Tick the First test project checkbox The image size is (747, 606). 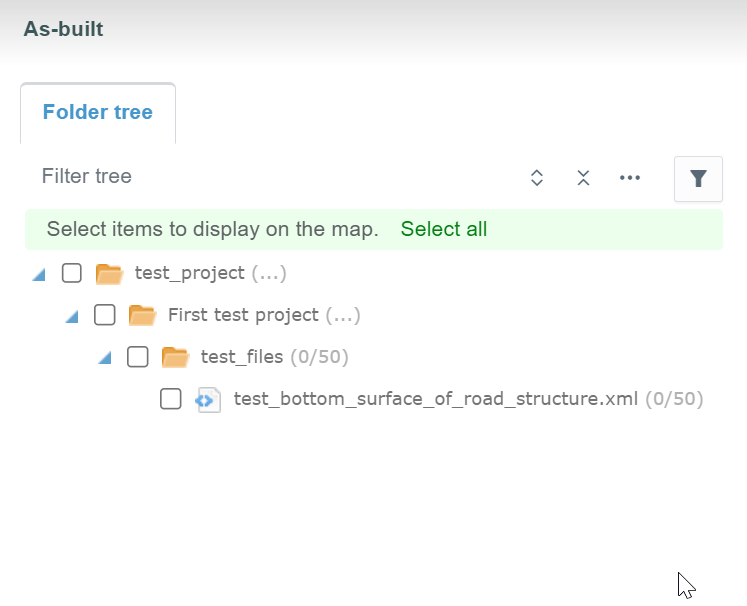[x=105, y=315]
